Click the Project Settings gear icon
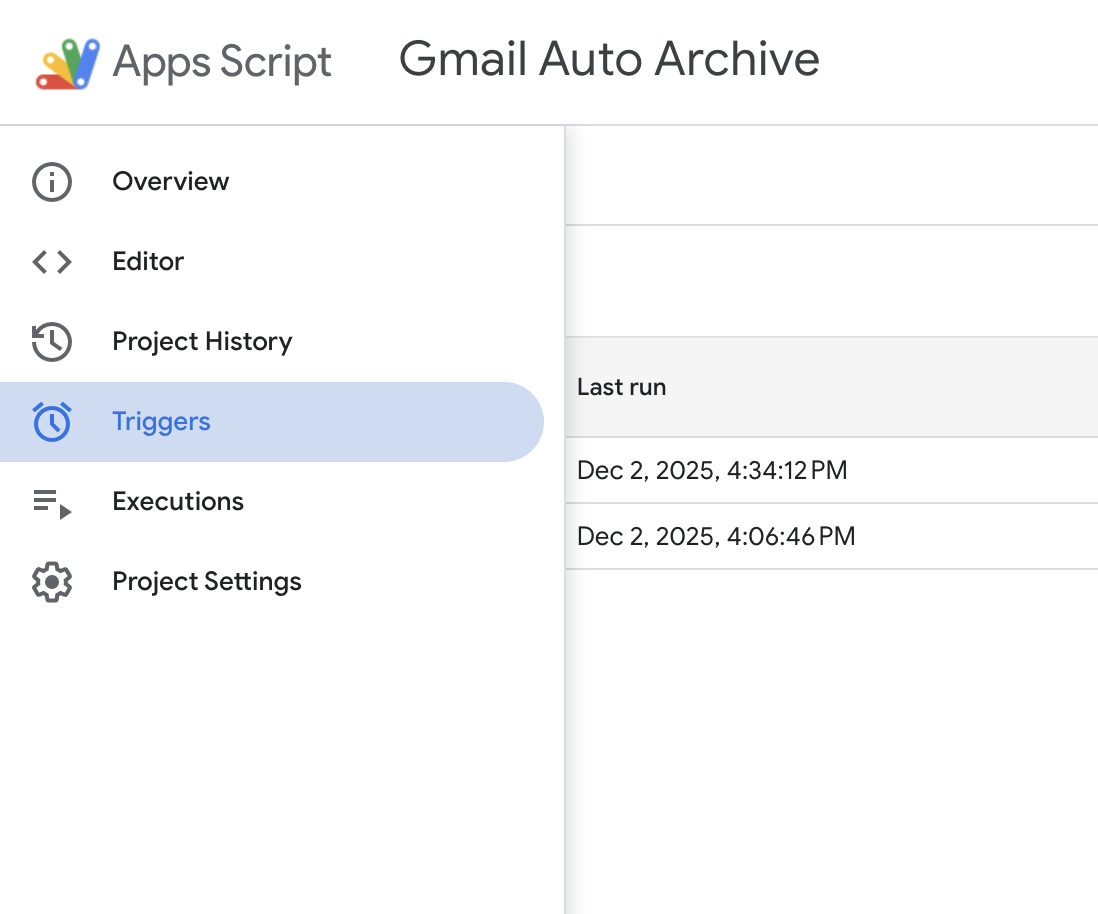1098x914 pixels. pos(51,581)
